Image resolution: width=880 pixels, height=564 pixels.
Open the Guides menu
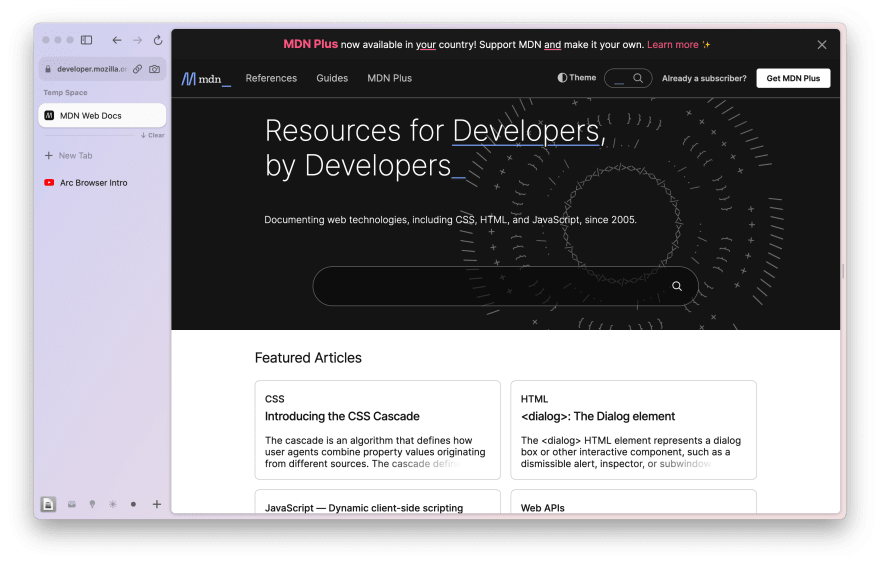coord(332,79)
